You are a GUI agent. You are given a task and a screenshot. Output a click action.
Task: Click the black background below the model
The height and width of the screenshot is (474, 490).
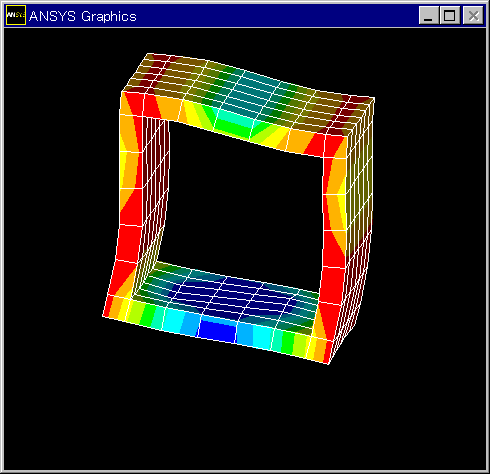coord(245,417)
